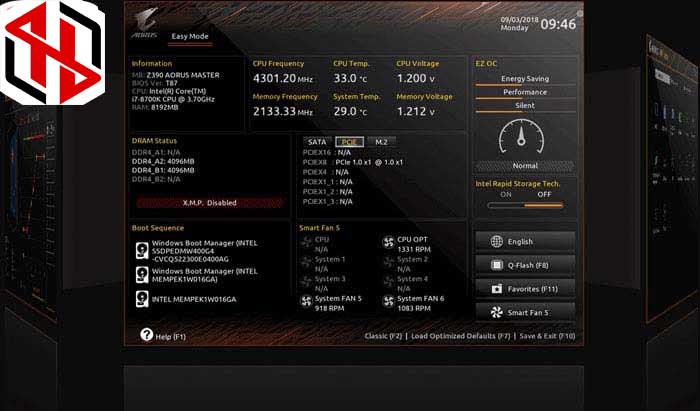Click the PCIEX1_3 : N/A row
Viewport: 700px width, 411px height.
[x=328, y=202]
